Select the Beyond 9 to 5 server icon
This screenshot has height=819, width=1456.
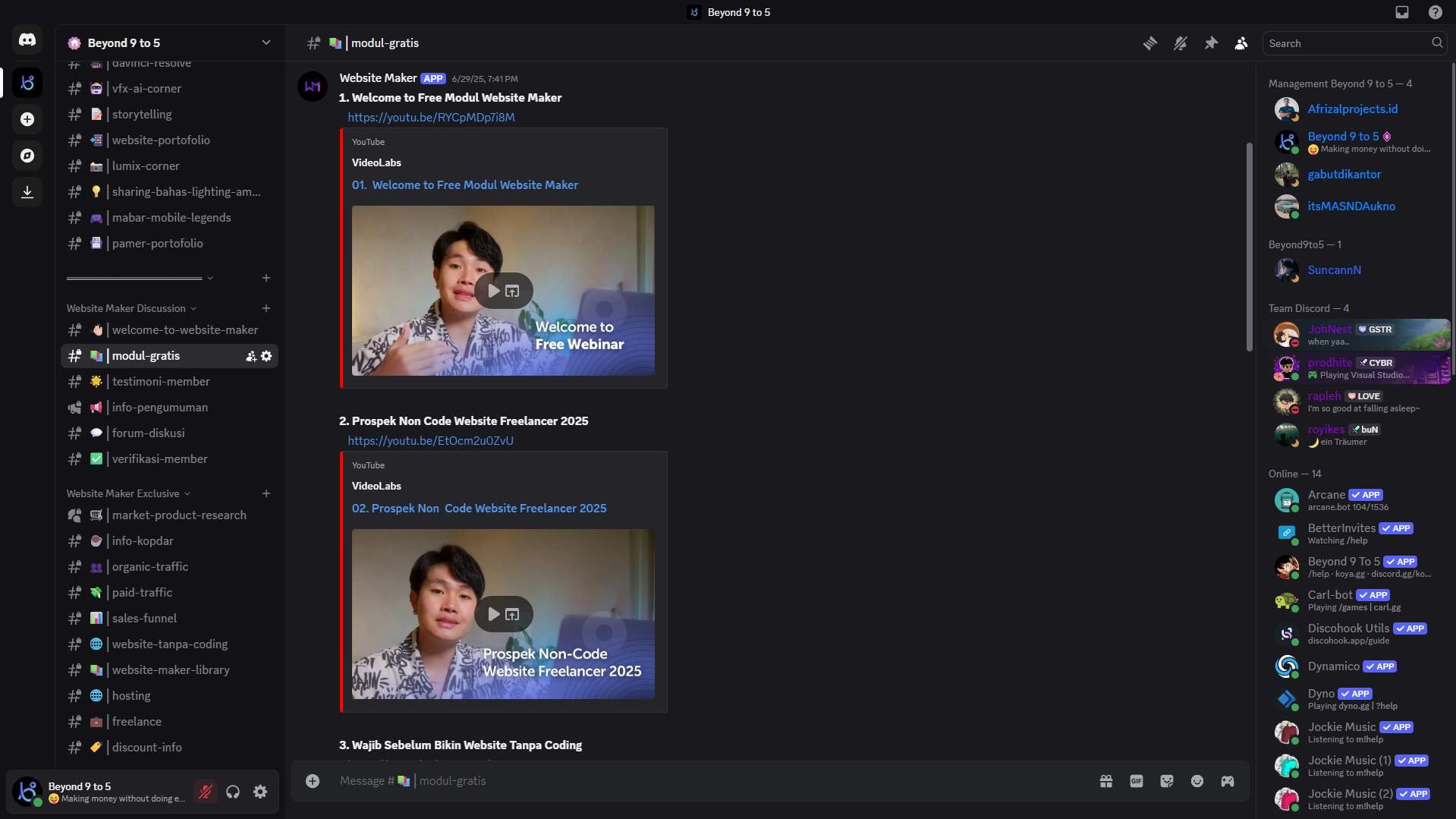pos(27,83)
